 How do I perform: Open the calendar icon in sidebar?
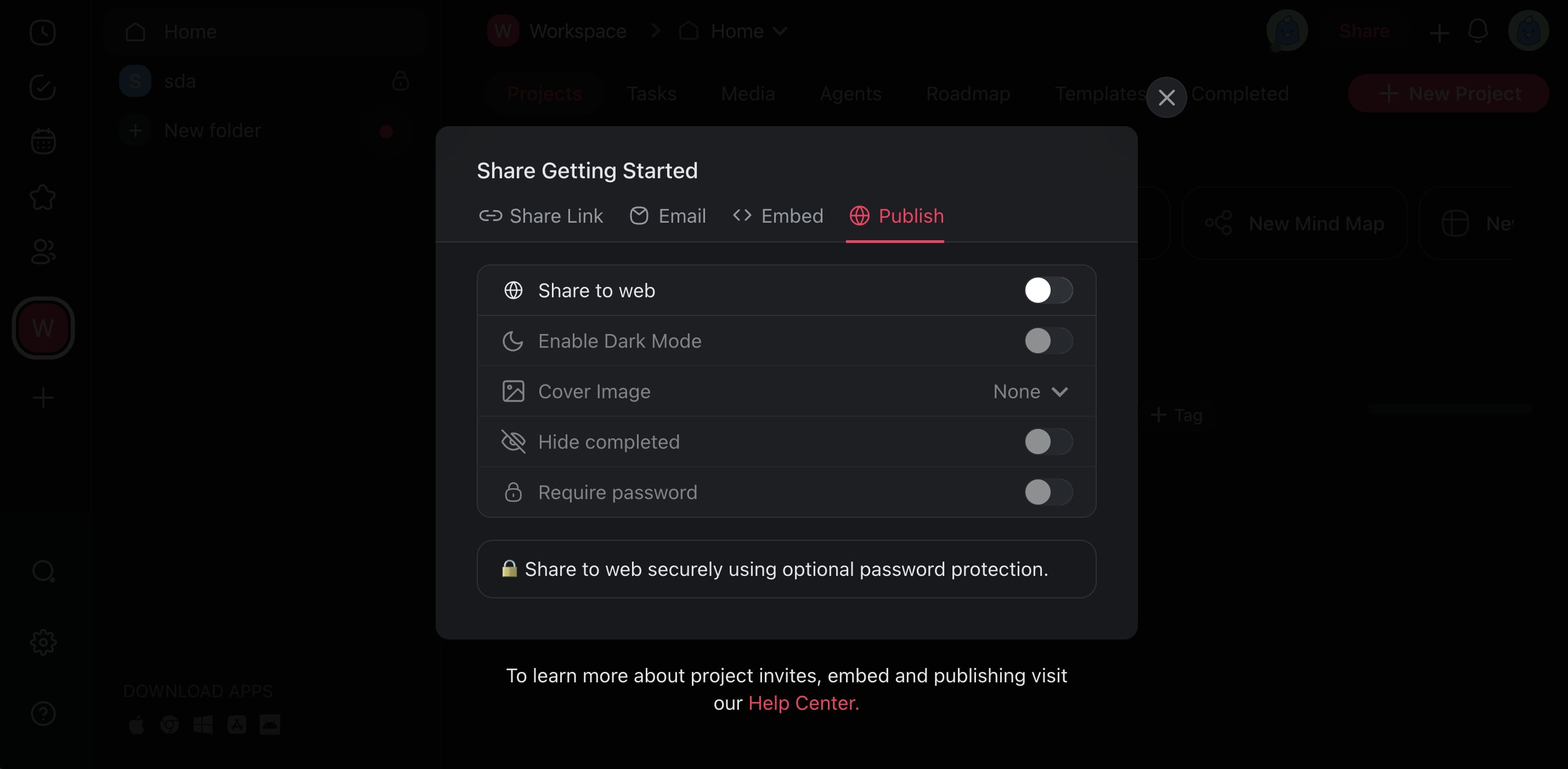point(43,142)
